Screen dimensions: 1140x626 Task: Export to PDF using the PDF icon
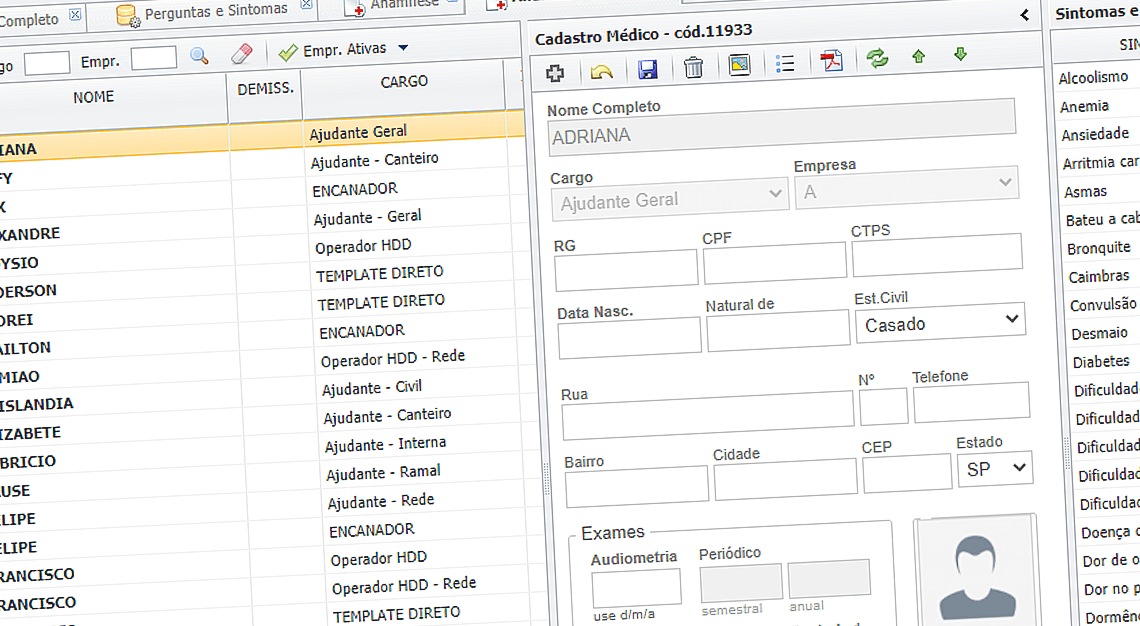(831, 61)
